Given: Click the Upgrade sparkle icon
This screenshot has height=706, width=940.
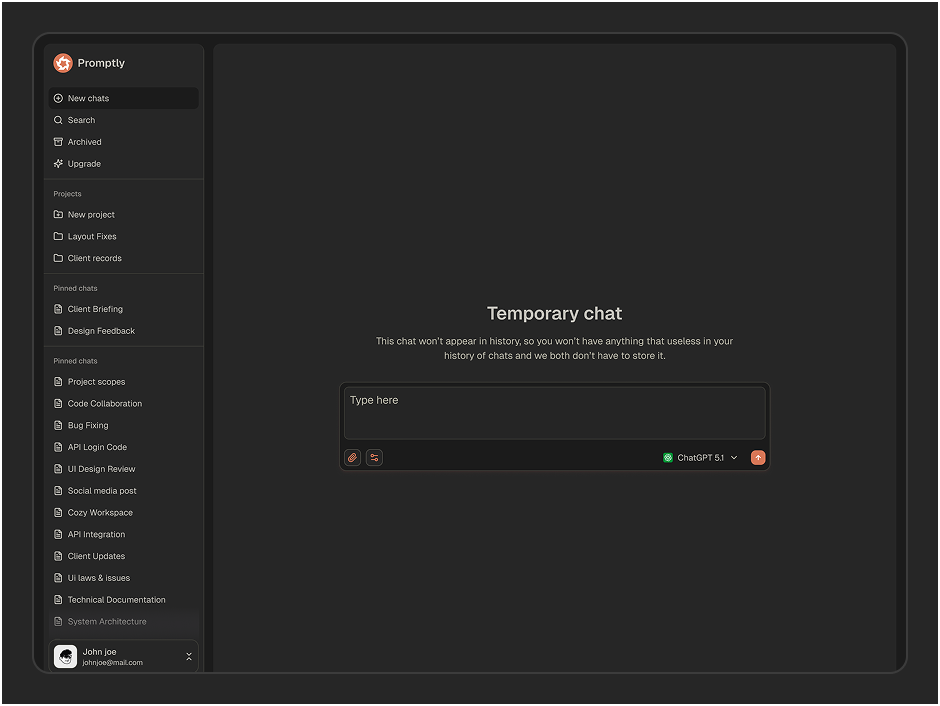Looking at the screenshot, I should pyautogui.click(x=58, y=164).
